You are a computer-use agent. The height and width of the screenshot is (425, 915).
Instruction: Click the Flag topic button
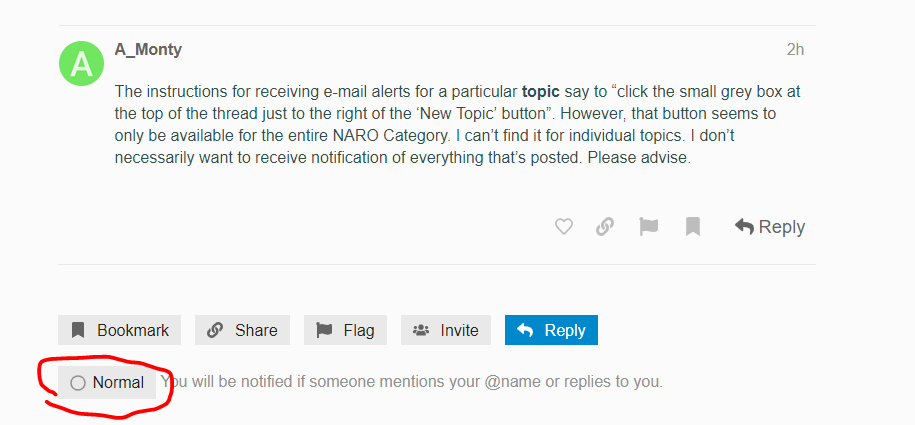[x=345, y=330]
